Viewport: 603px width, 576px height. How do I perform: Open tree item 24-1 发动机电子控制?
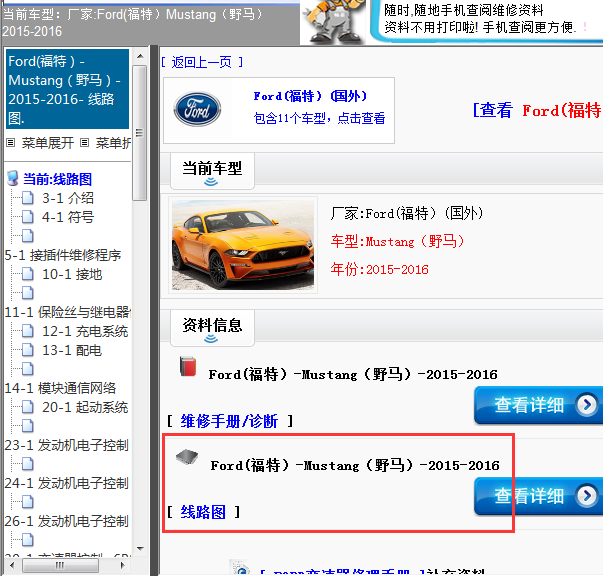point(67,483)
